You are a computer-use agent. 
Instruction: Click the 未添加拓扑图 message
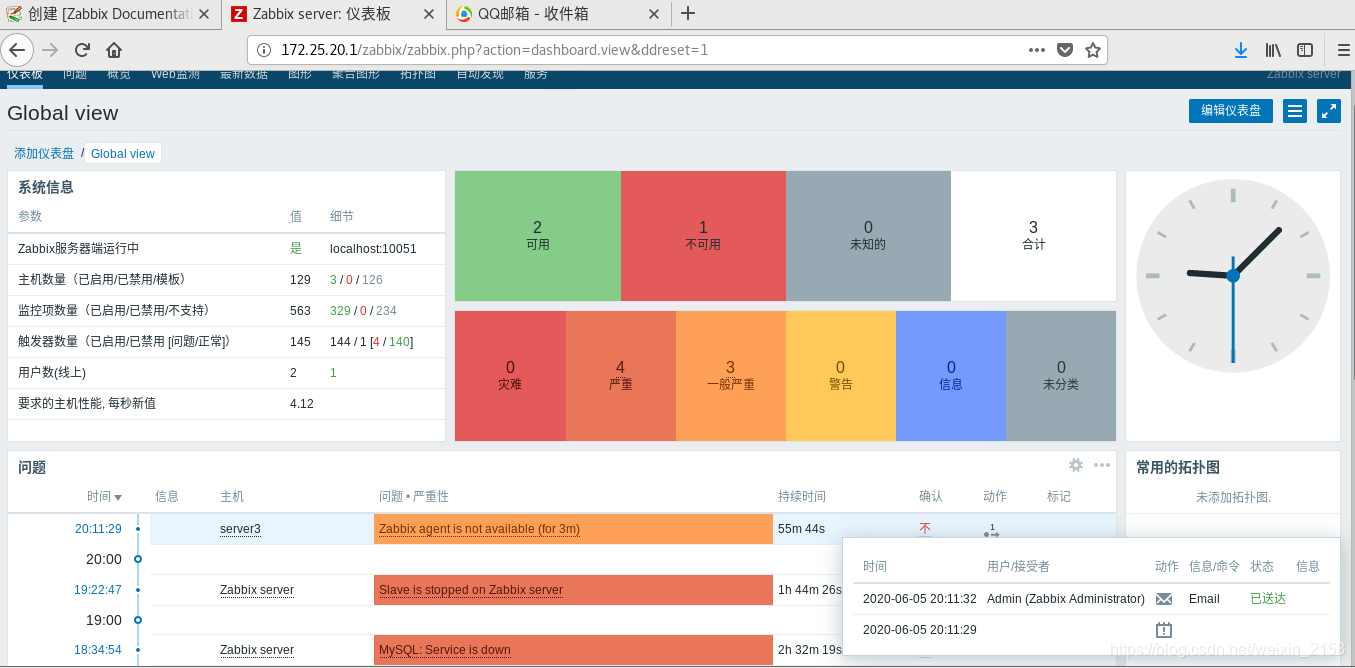point(1233,497)
